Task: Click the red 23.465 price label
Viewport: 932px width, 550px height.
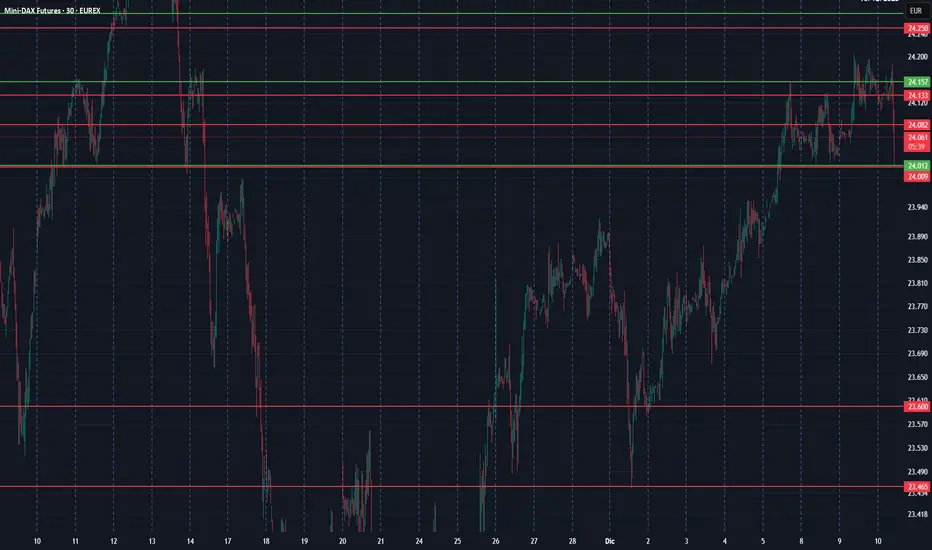Action: tap(916, 487)
